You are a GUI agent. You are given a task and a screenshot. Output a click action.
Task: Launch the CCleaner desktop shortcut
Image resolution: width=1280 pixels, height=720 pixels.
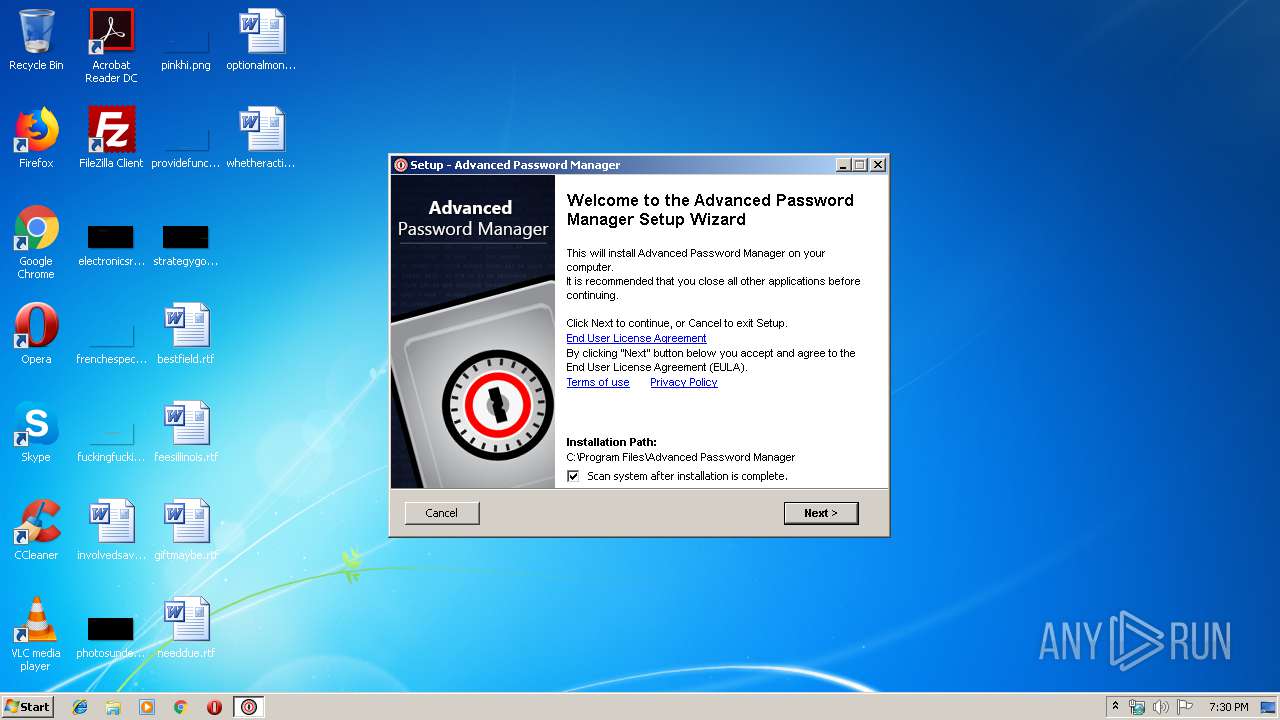[x=36, y=530]
